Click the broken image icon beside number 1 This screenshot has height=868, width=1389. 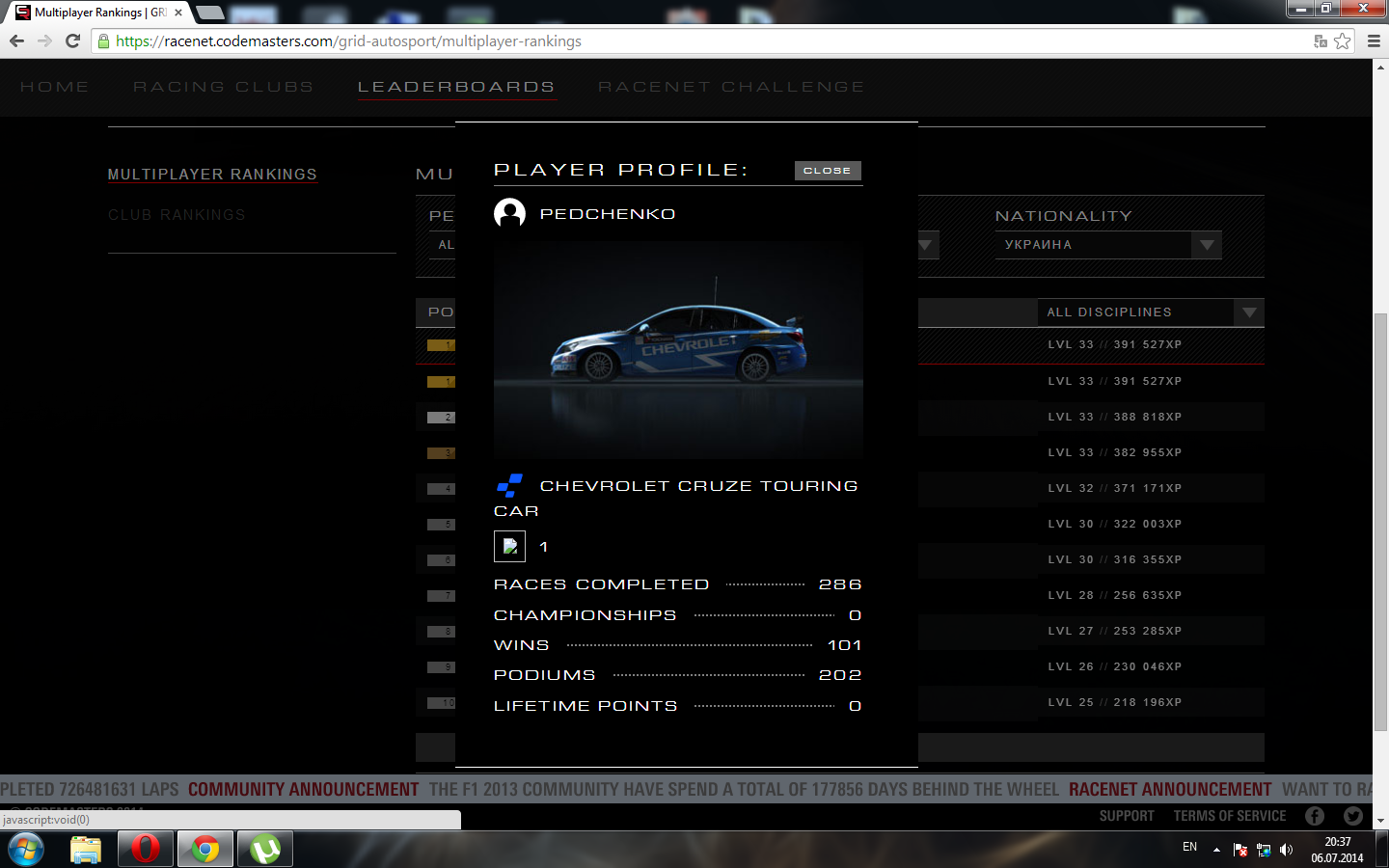point(510,547)
